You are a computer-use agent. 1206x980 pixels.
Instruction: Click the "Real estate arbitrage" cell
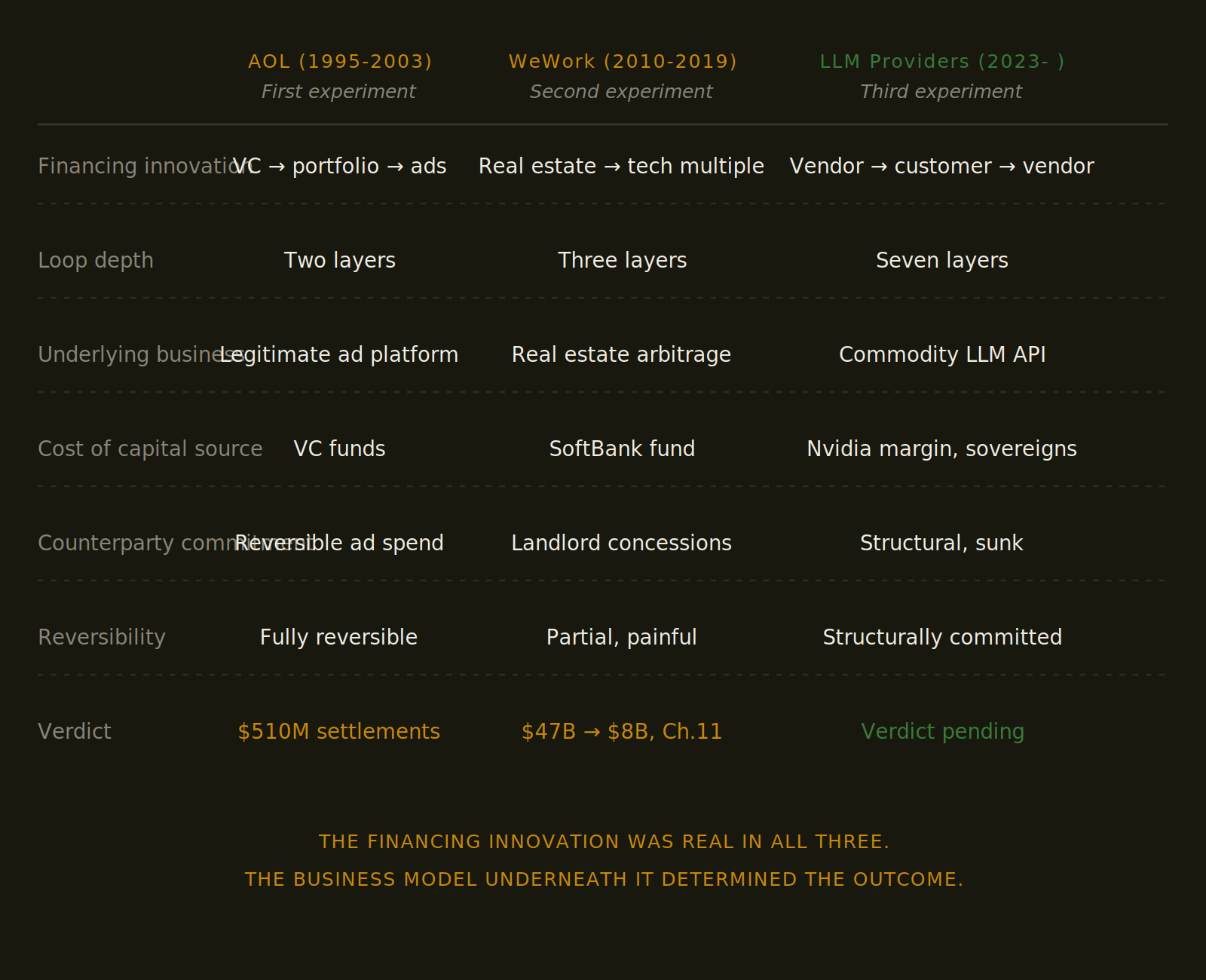click(x=622, y=354)
